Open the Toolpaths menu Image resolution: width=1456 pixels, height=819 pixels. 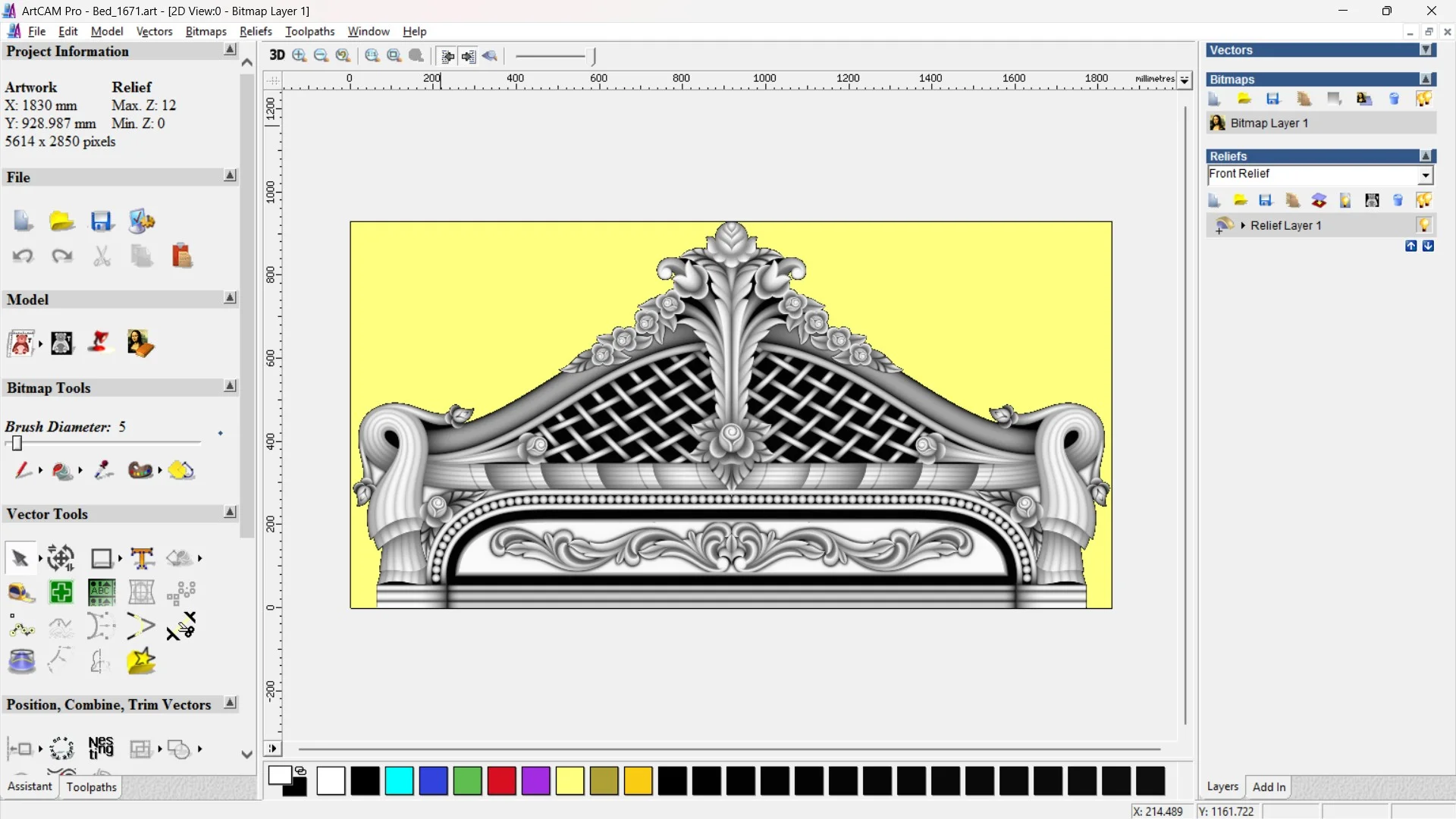pos(309,31)
